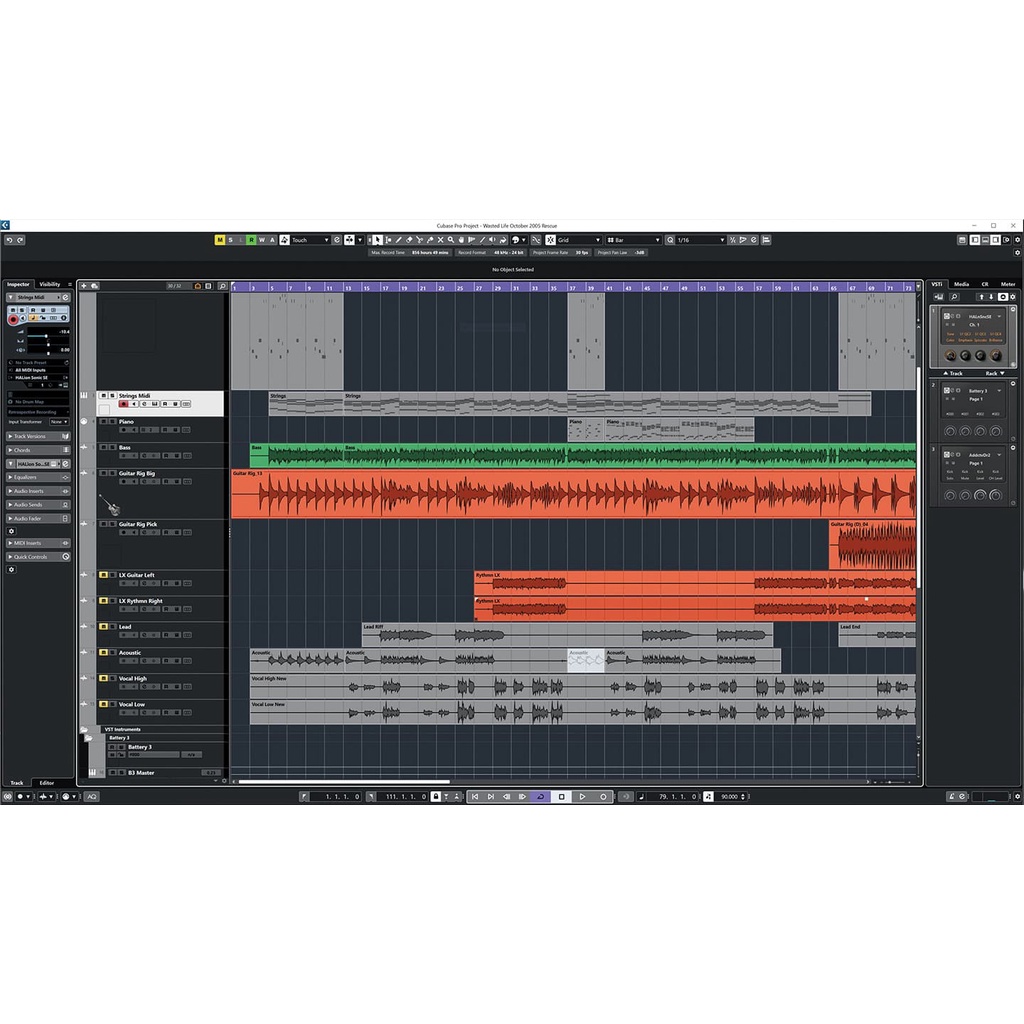
Task: Click the Rewind transport button
Action: pyautogui.click(x=506, y=797)
